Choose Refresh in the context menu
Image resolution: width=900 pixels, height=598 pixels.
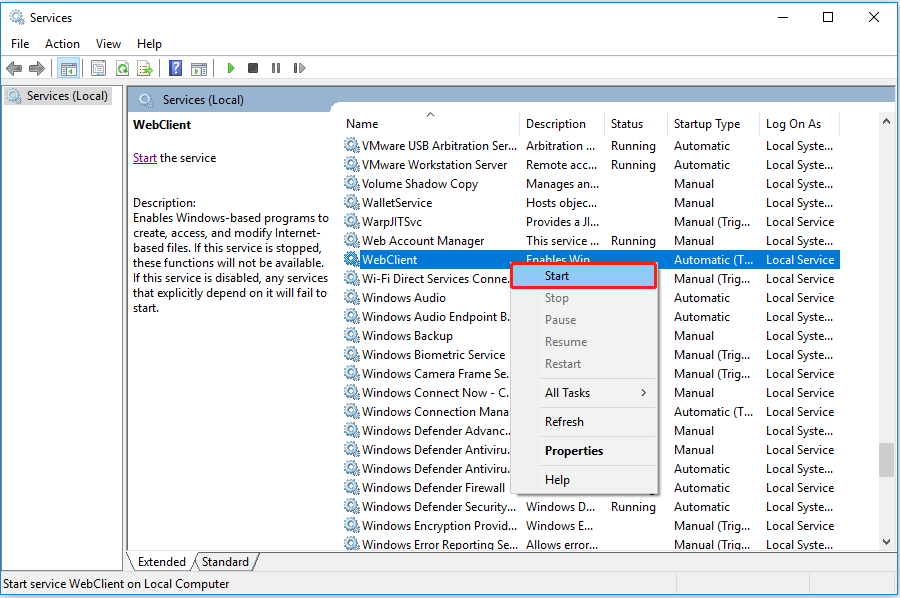pos(583,422)
